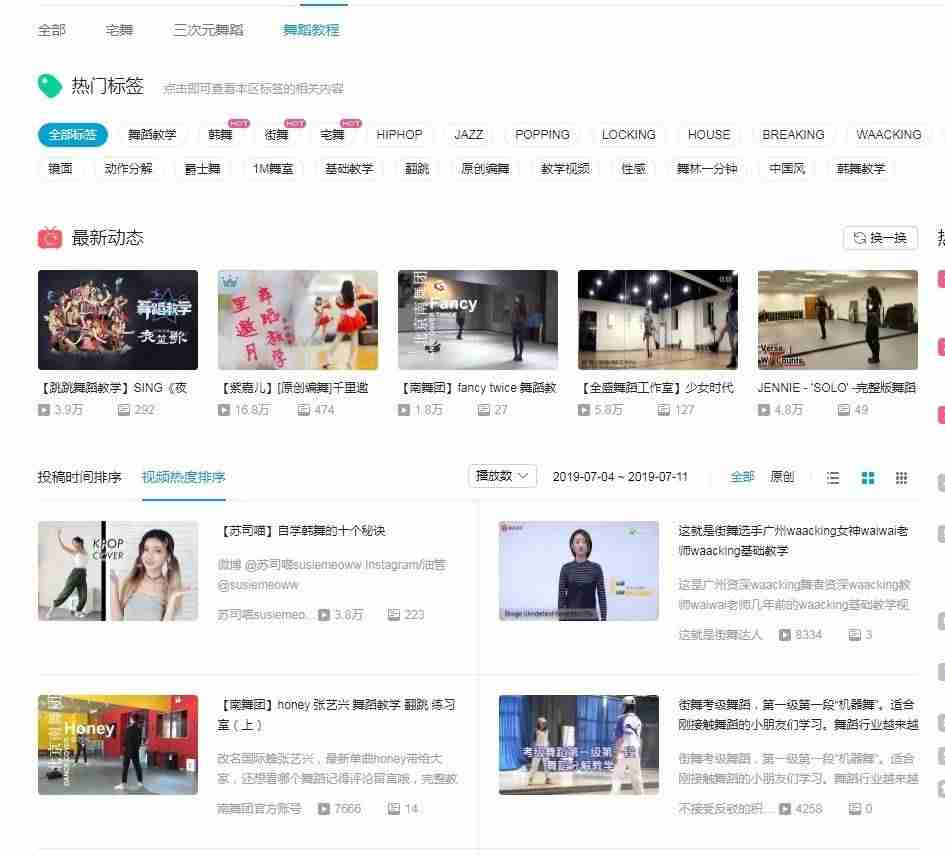Select the 基础教学 tag

(349, 169)
